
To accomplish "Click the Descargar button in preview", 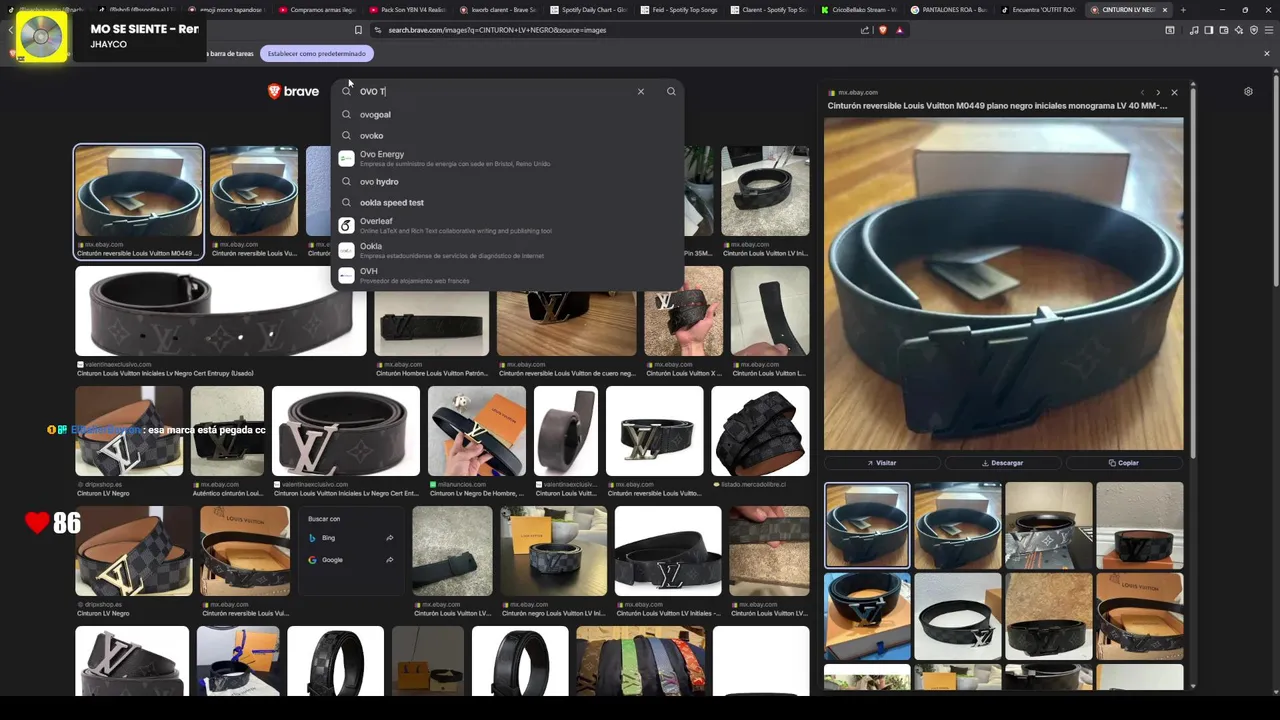I will pyautogui.click(x=1002, y=463).
